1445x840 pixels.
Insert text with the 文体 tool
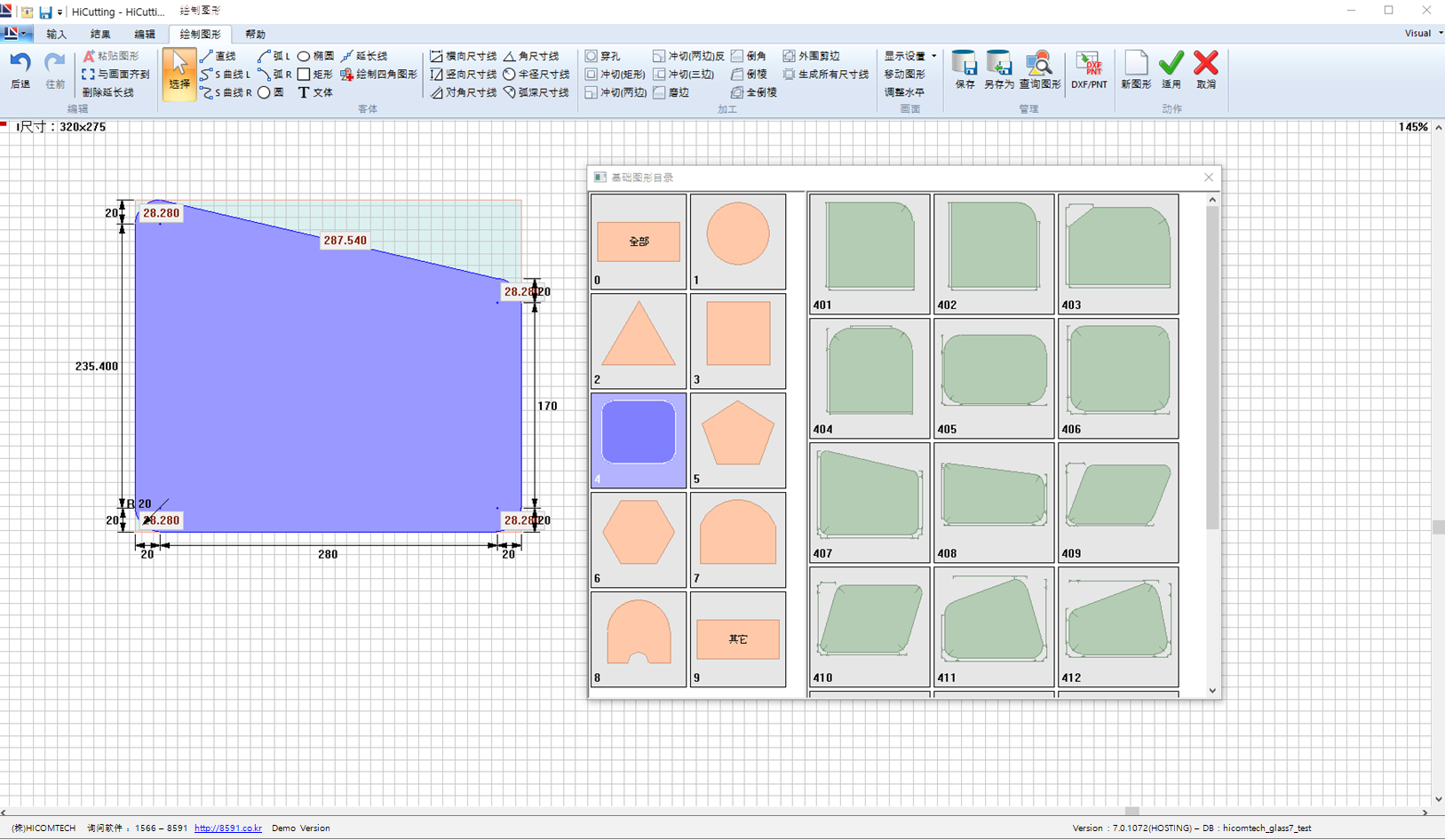pos(315,92)
